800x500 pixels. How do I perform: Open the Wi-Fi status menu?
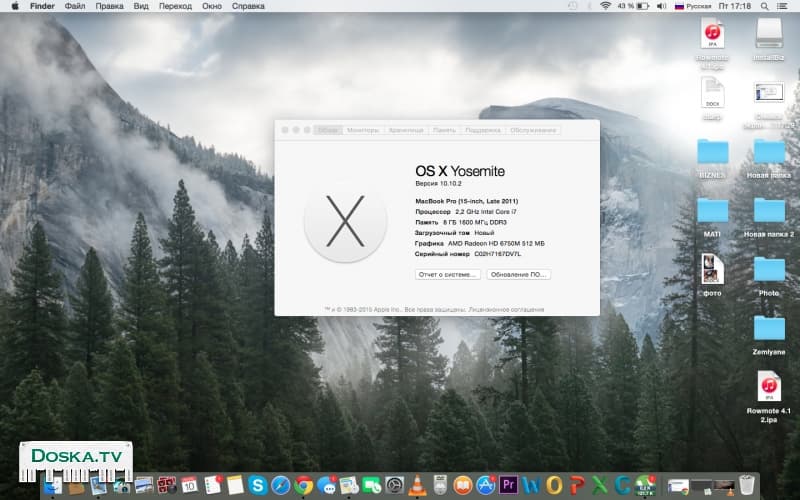(605, 6)
